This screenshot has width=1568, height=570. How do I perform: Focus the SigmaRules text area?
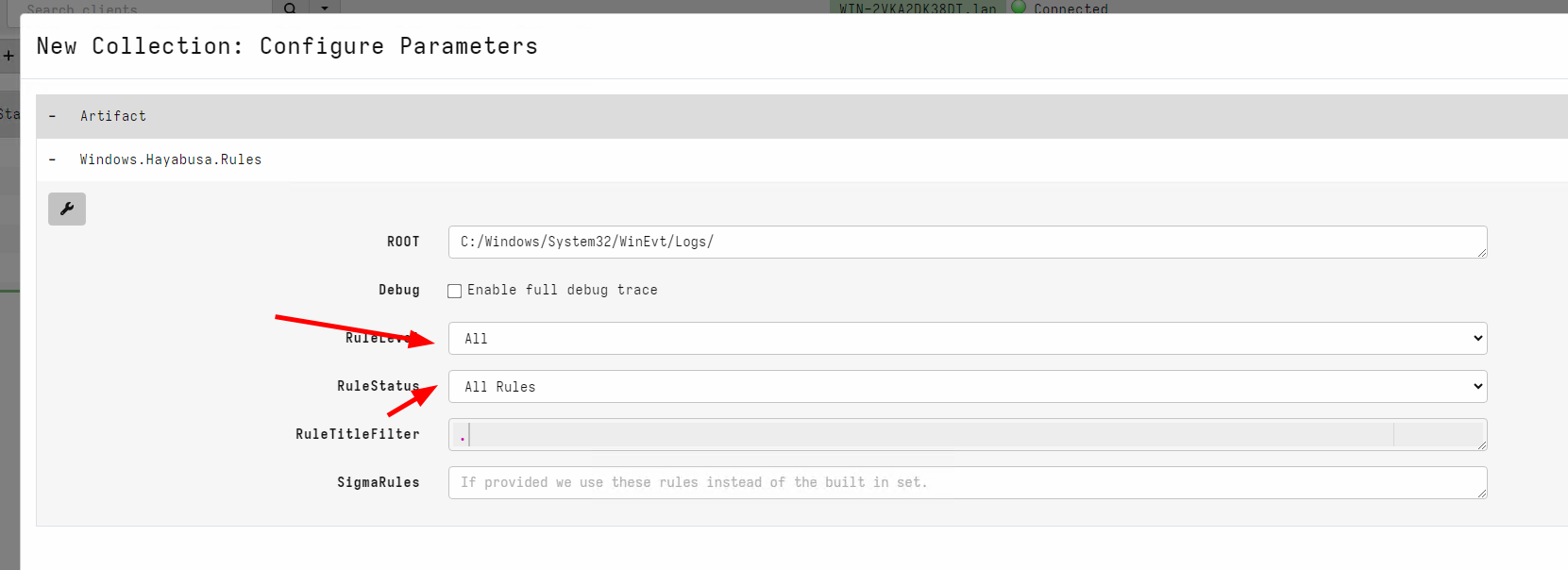[x=963, y=482]
